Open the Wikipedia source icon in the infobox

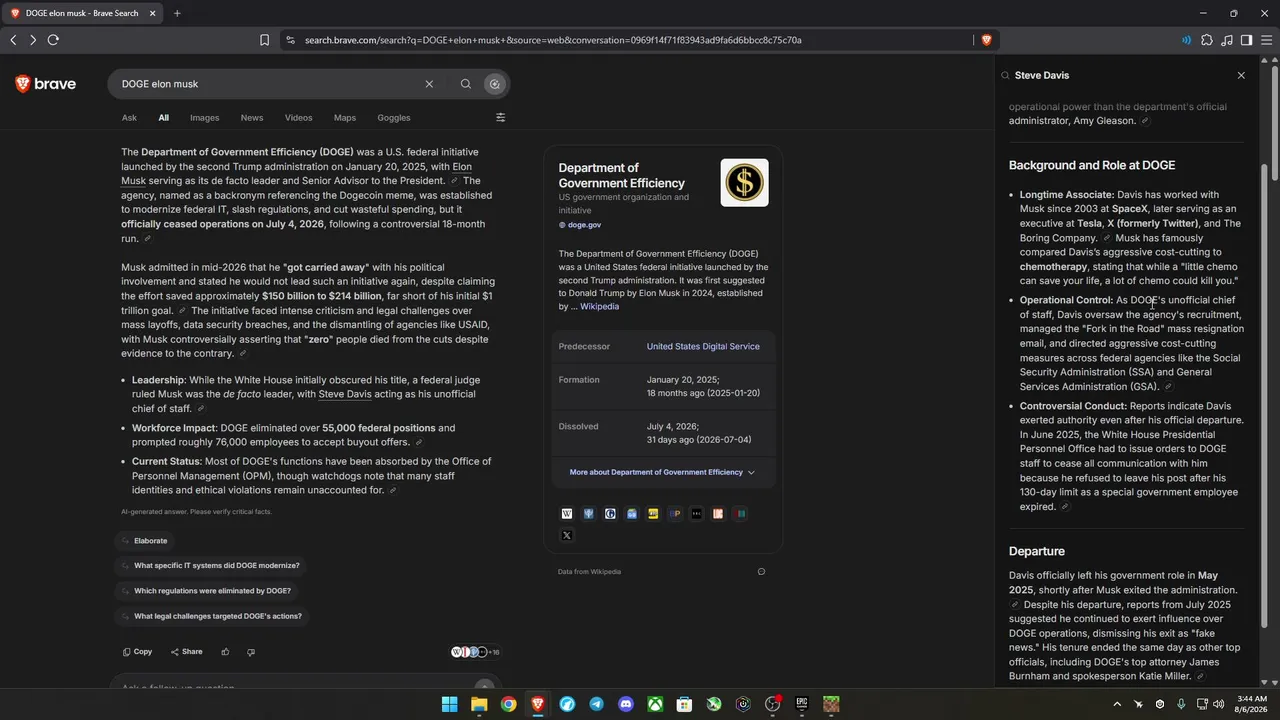(567, 514)
